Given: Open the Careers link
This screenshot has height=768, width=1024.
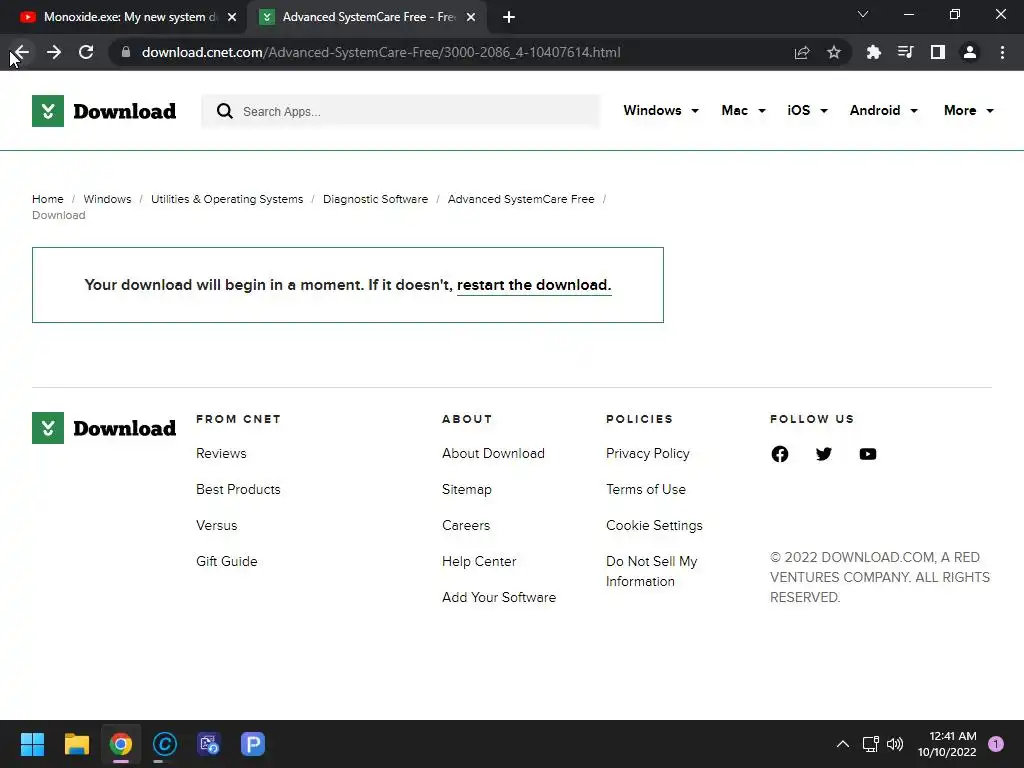Looking at the screenshot, I should [x=466, y=525].
